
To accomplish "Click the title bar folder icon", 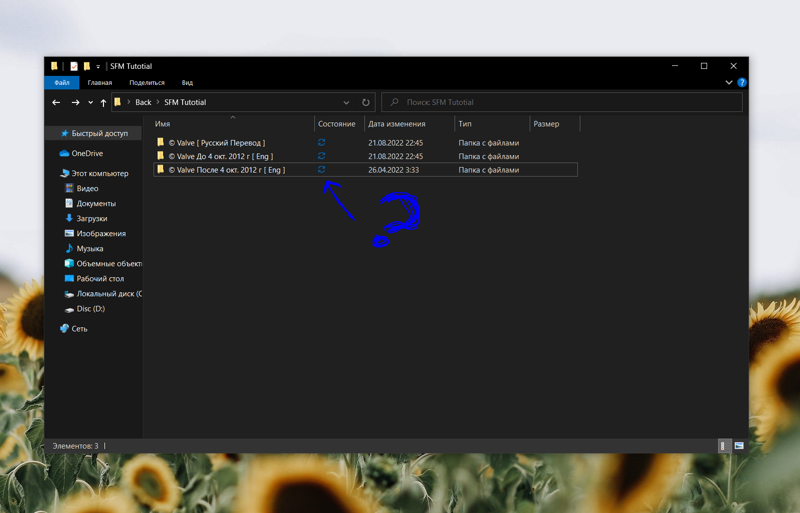I will (x=54, y=66).
